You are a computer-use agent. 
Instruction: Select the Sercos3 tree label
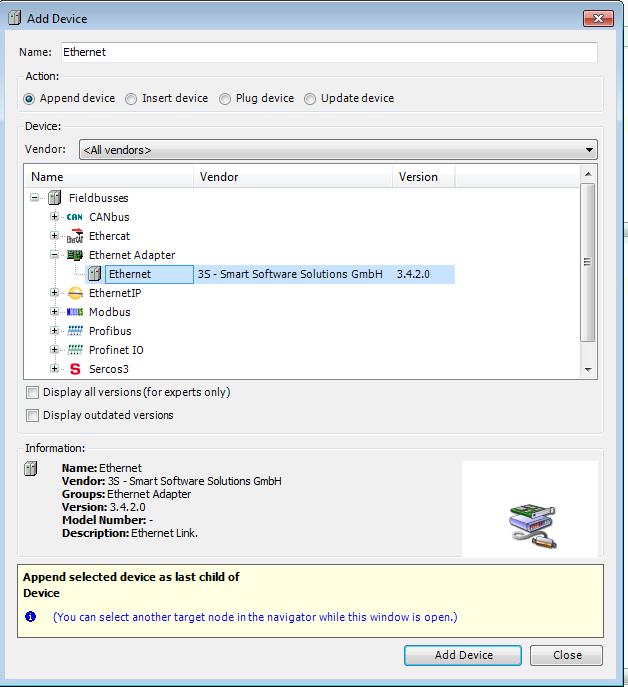click(109, 369)
